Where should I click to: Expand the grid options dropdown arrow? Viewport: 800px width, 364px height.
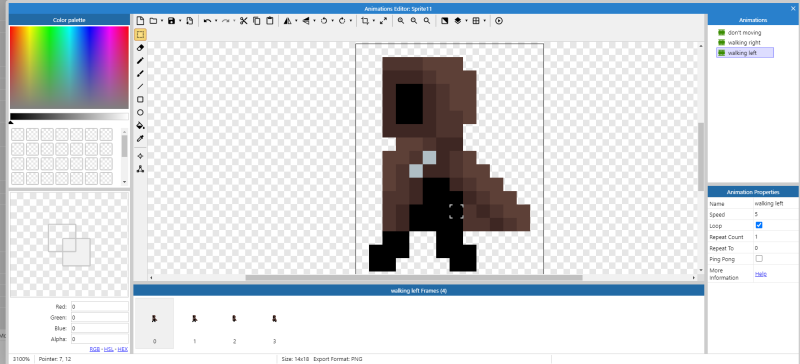click(484, 21)
